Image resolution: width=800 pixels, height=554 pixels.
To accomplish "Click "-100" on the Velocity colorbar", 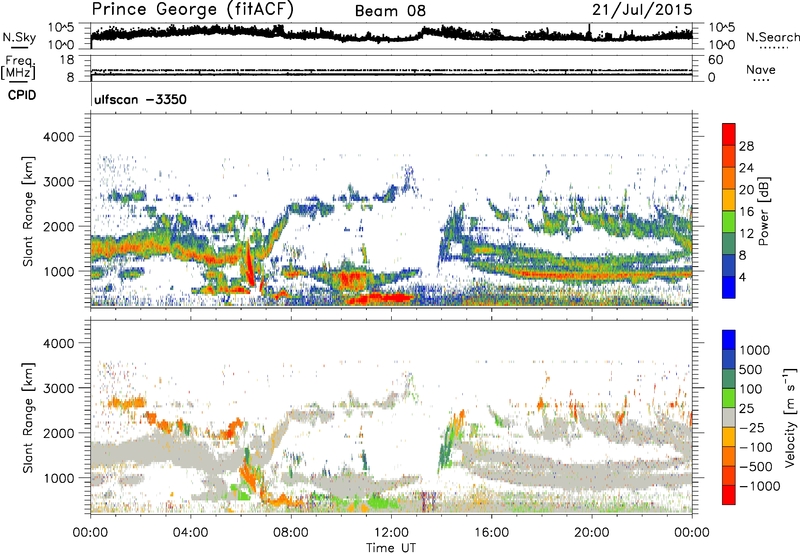I will (x=755, y=447).
